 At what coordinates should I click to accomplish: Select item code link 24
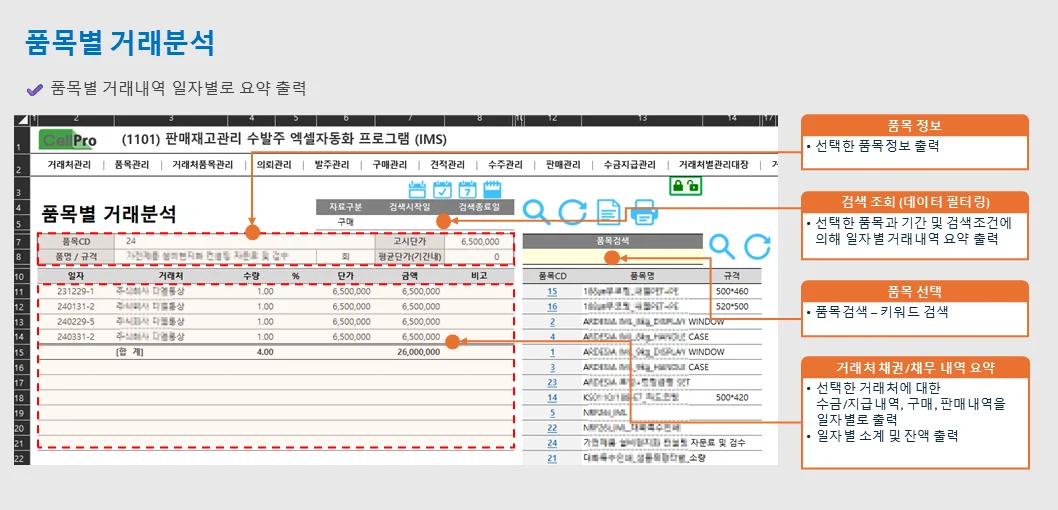point(552,442)
